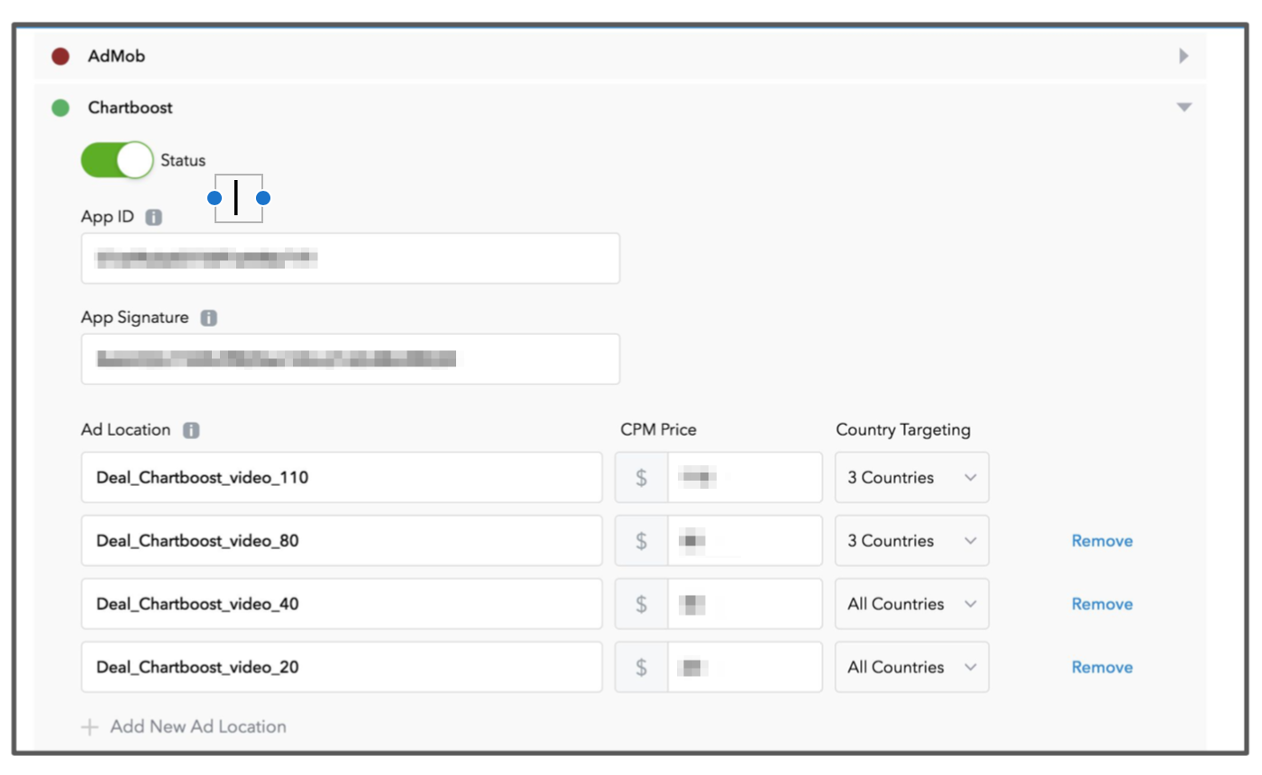Screen dimensions: 1262x775
Task: Open country dropdown for Deal_Chartboost_video_40
Action: tap(912, 604)
